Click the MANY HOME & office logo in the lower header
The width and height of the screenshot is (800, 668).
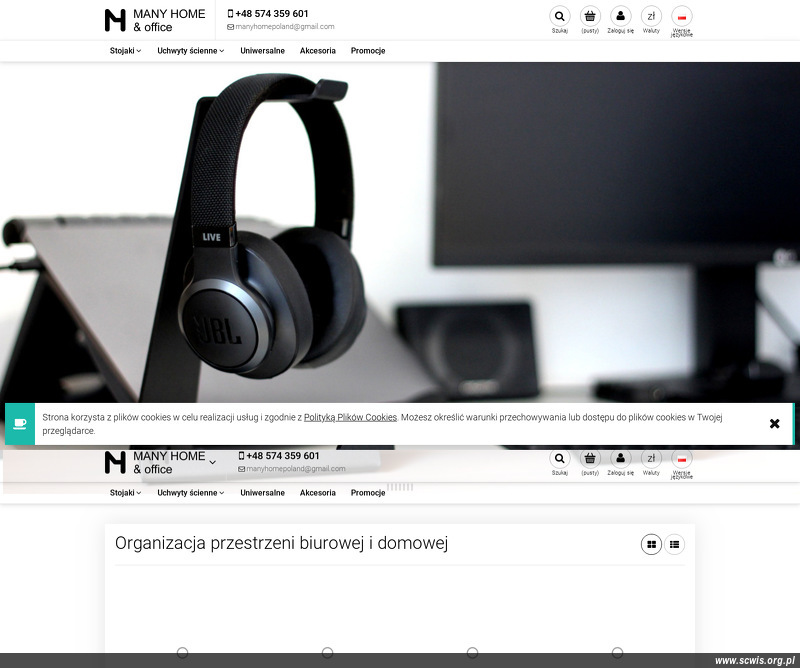click(x=155, y=462)
